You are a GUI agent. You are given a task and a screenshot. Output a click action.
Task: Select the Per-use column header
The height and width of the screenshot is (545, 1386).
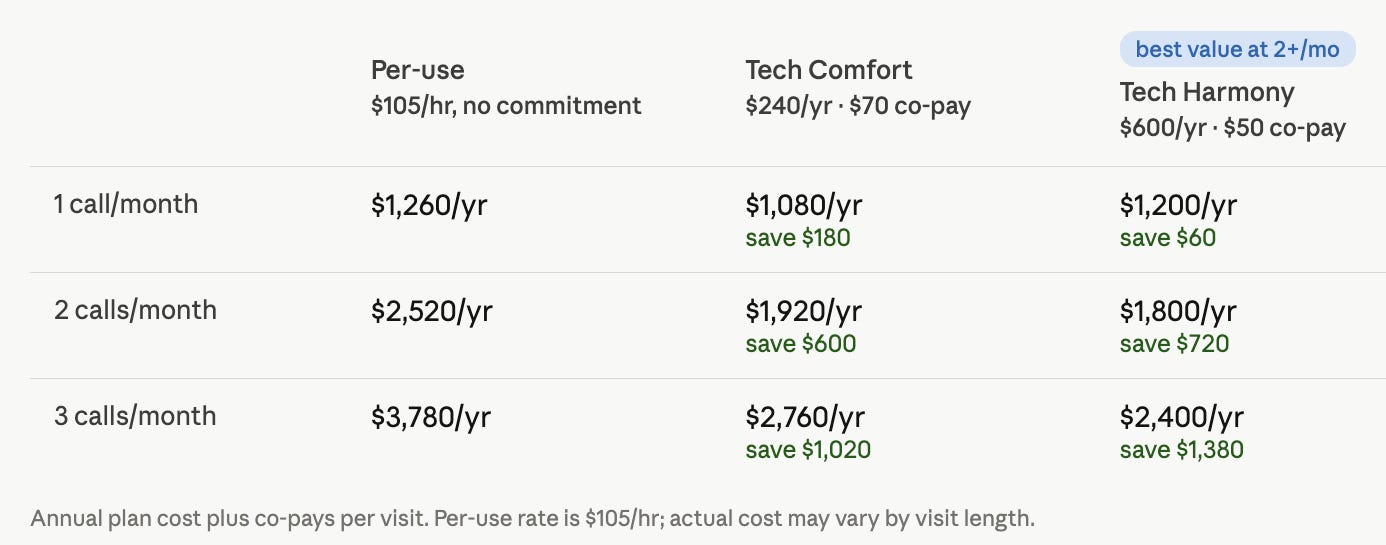[x=418, y=70]
